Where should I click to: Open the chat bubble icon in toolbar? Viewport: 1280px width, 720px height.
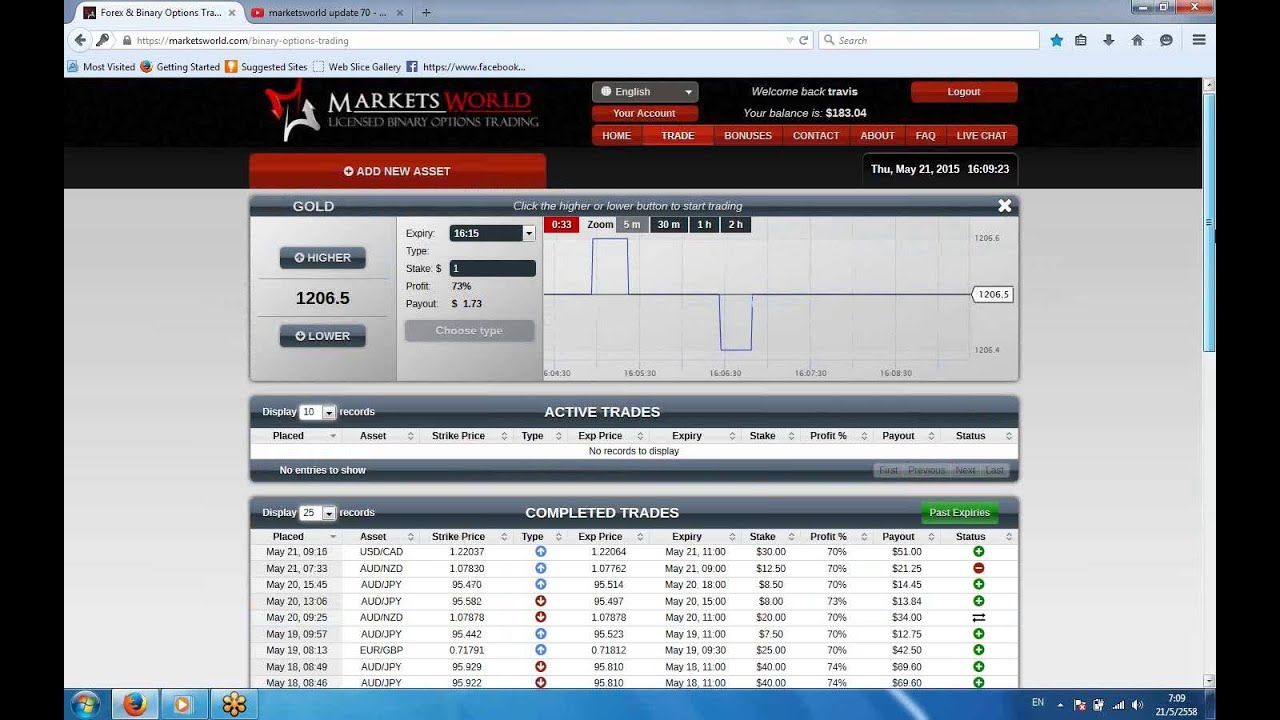[1166, 40]
